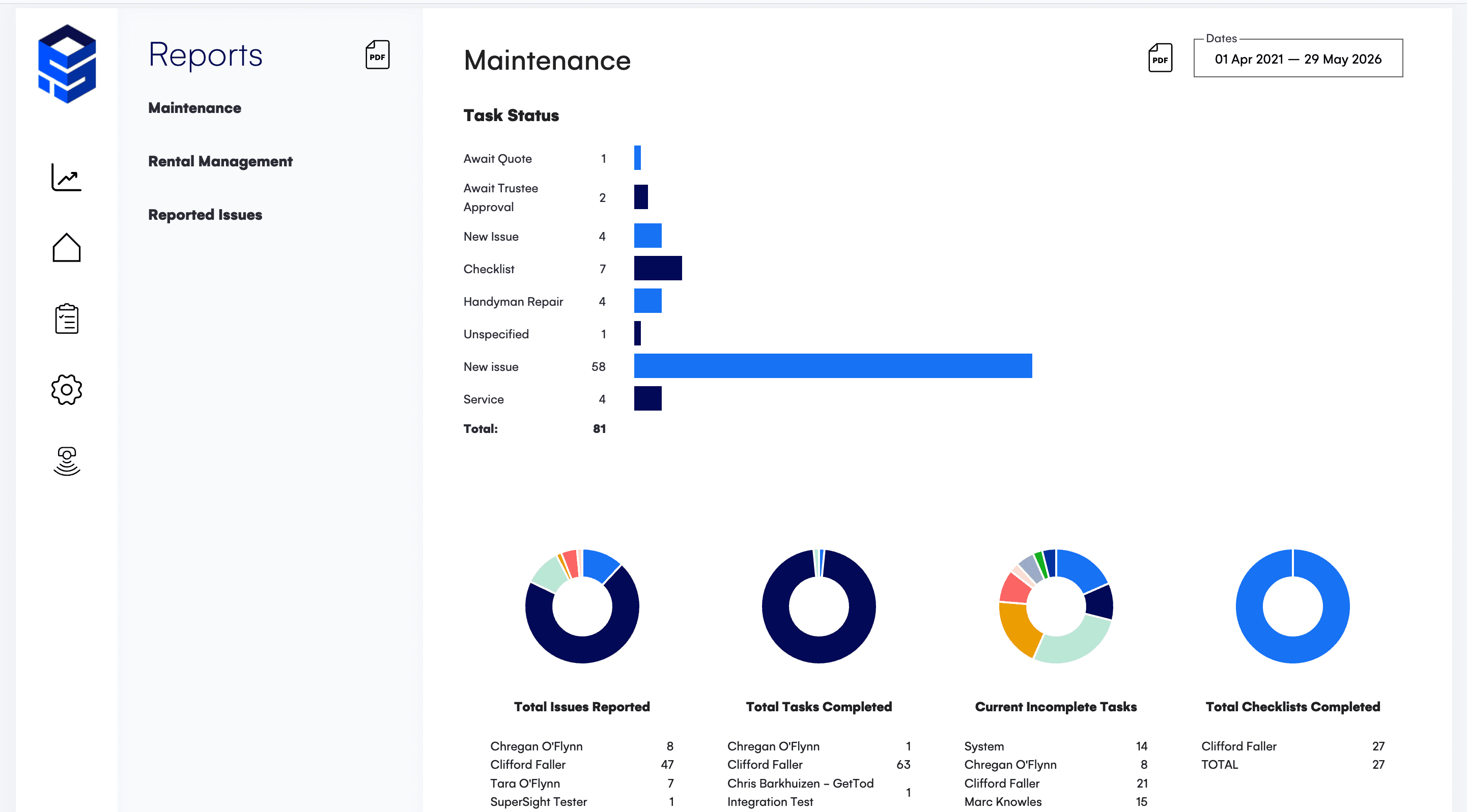Image resolution: width=1467 pixels, height=812 pixels.
Task: Click 'Tara O'Flynn' under Total Issues Reported
Action: (x=525, y=784)
